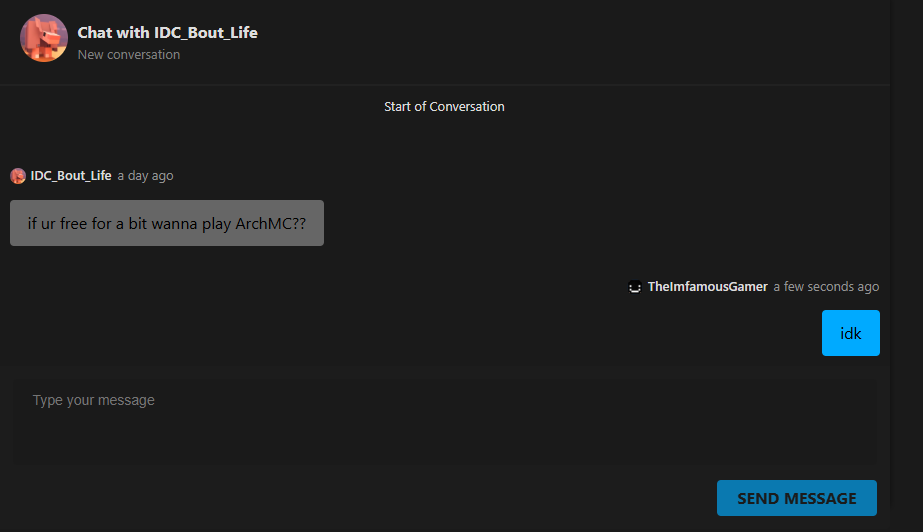Click the a day ago timestamp
923x532 pixels.
tap(145, 176)
